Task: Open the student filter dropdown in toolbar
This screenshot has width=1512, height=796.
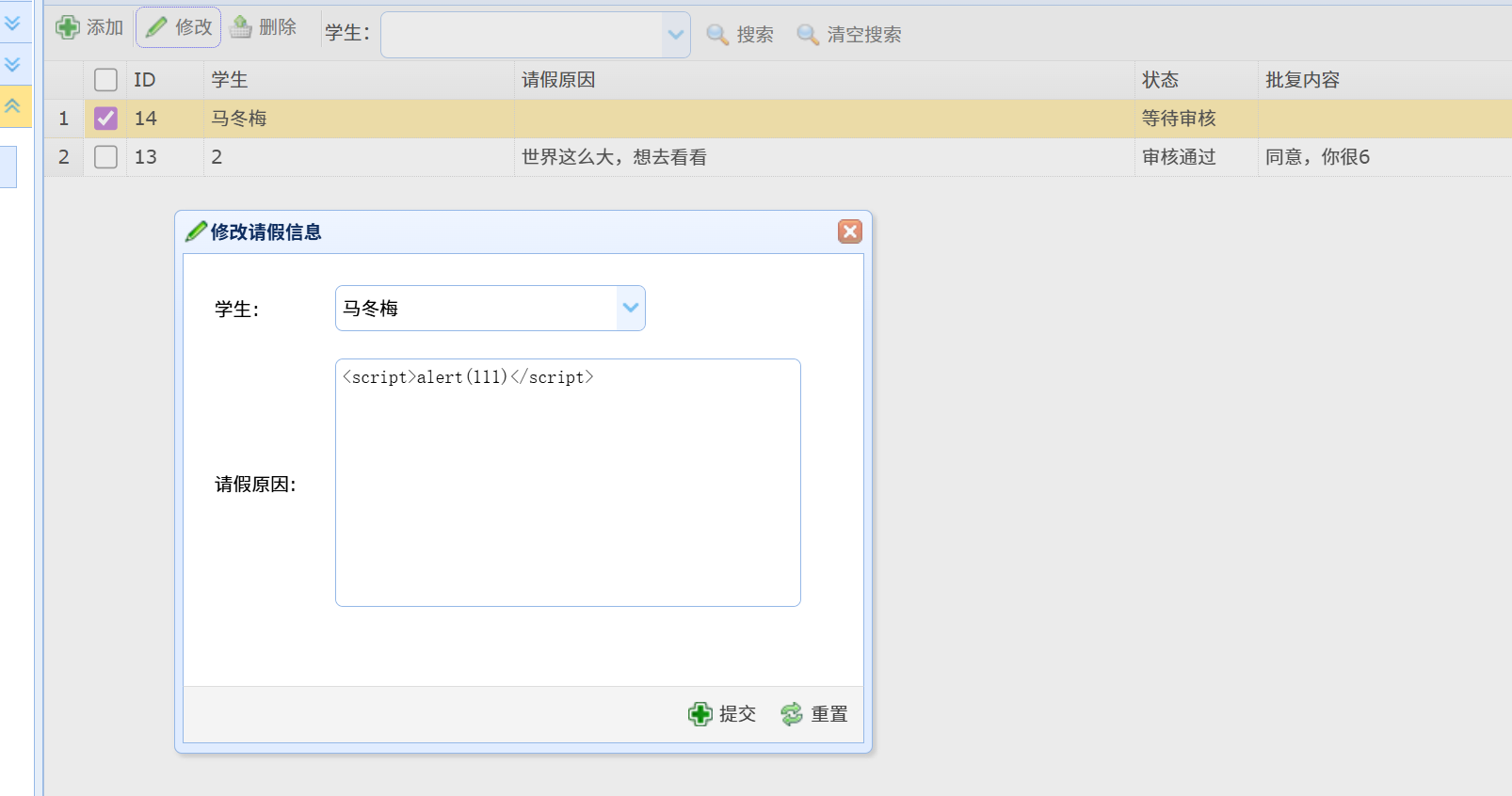Action: point(675,35)
